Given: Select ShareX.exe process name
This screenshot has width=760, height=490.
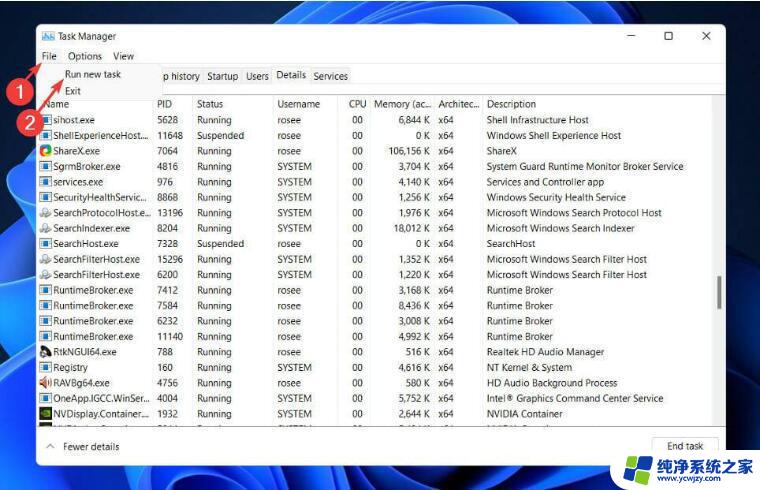Looking at the screenshot, I should point(77,151).
